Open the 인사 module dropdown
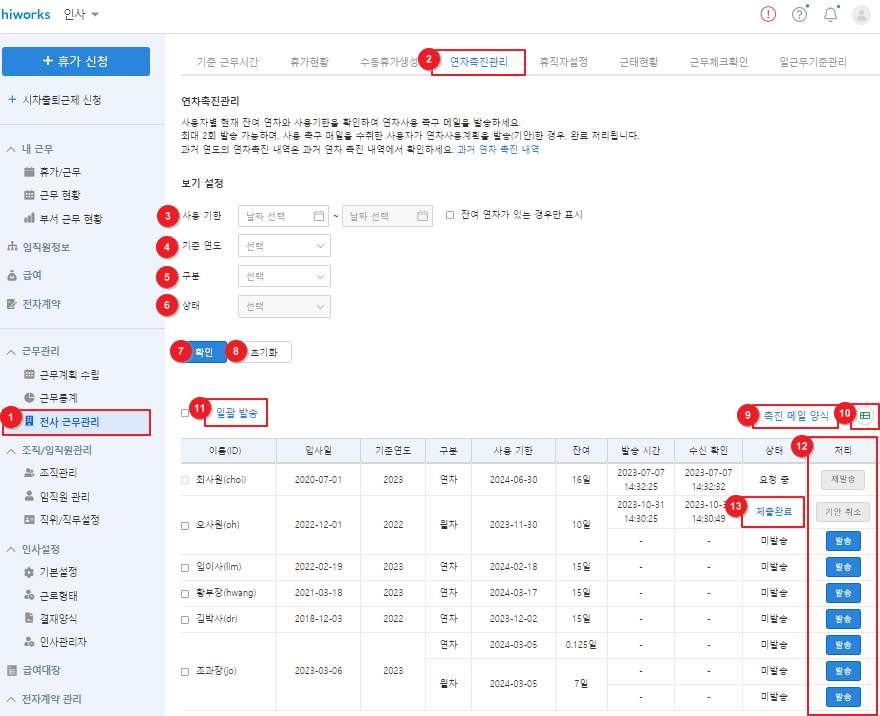Viewport: 880px width, 716px height. pyautogui.click(x=81, y=14)
